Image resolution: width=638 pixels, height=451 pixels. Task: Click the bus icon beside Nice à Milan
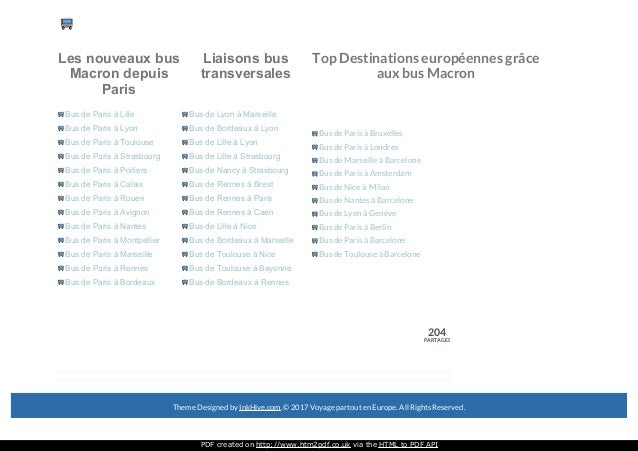coord(315,188)
